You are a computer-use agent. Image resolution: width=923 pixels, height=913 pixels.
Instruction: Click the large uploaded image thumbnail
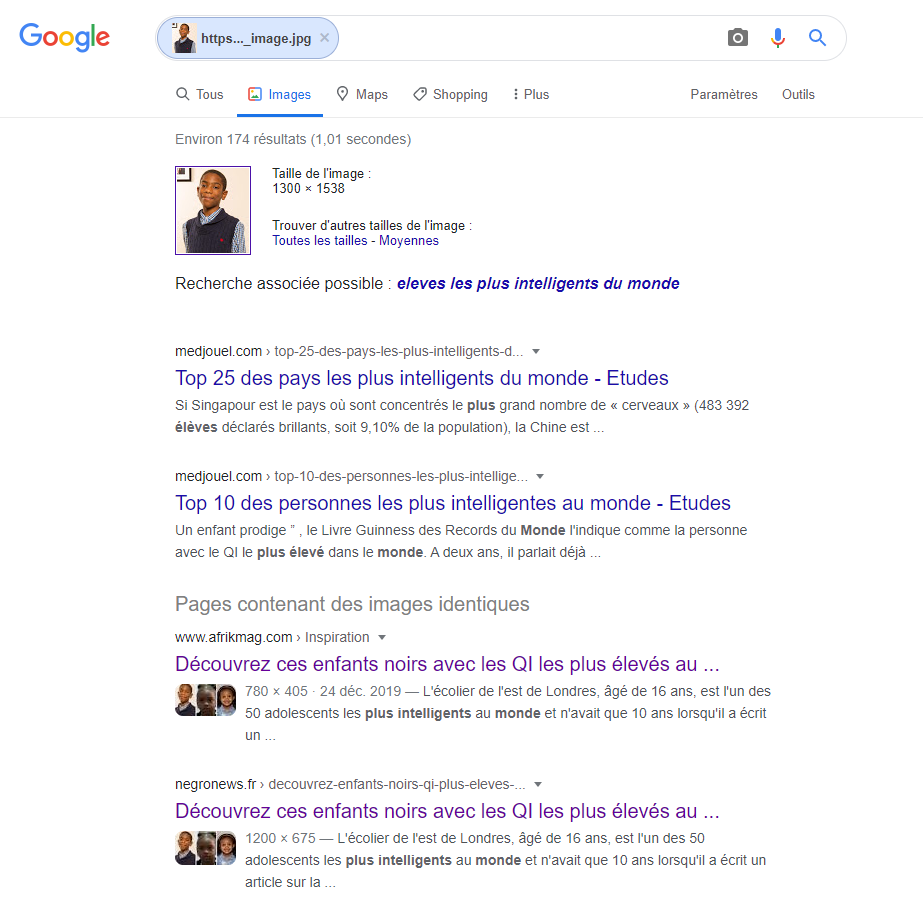pyautogui.click(x=213, y=210)
